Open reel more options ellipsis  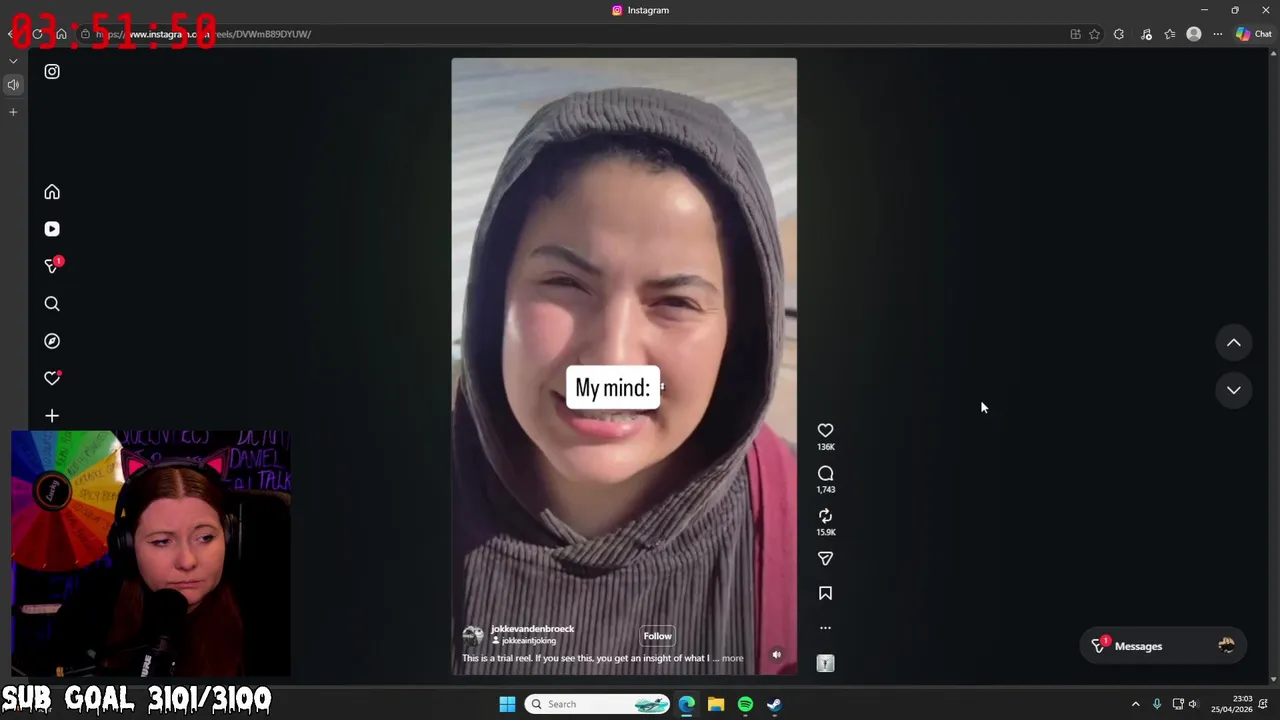tap(825, 628)
